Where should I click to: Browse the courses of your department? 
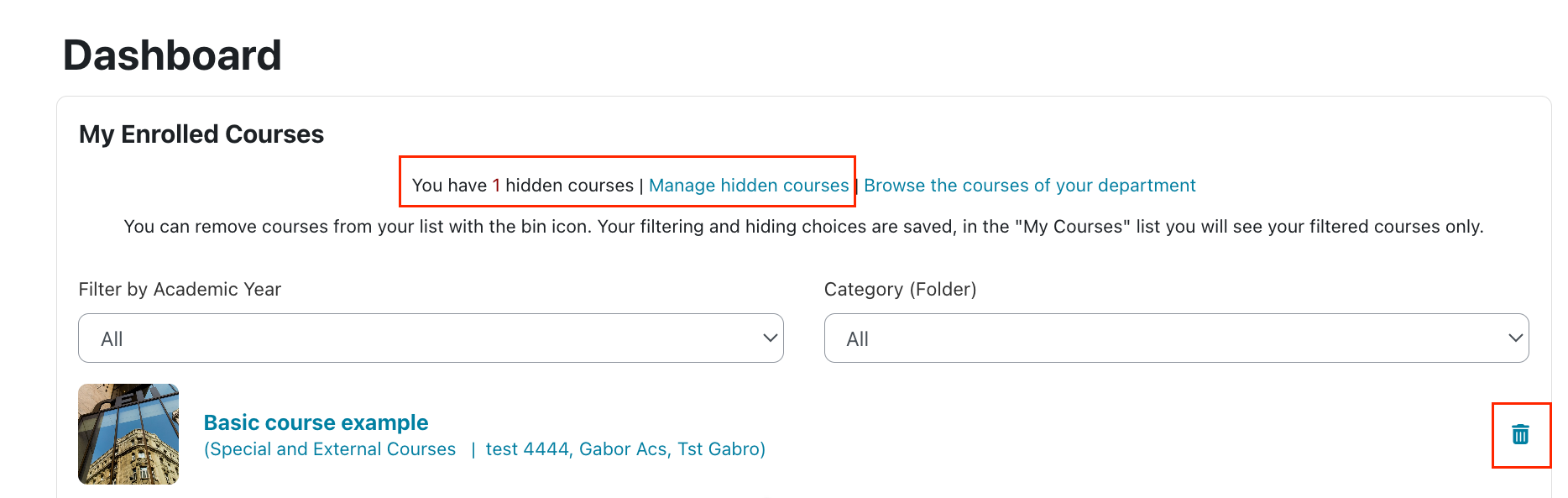pos(1029,186)
